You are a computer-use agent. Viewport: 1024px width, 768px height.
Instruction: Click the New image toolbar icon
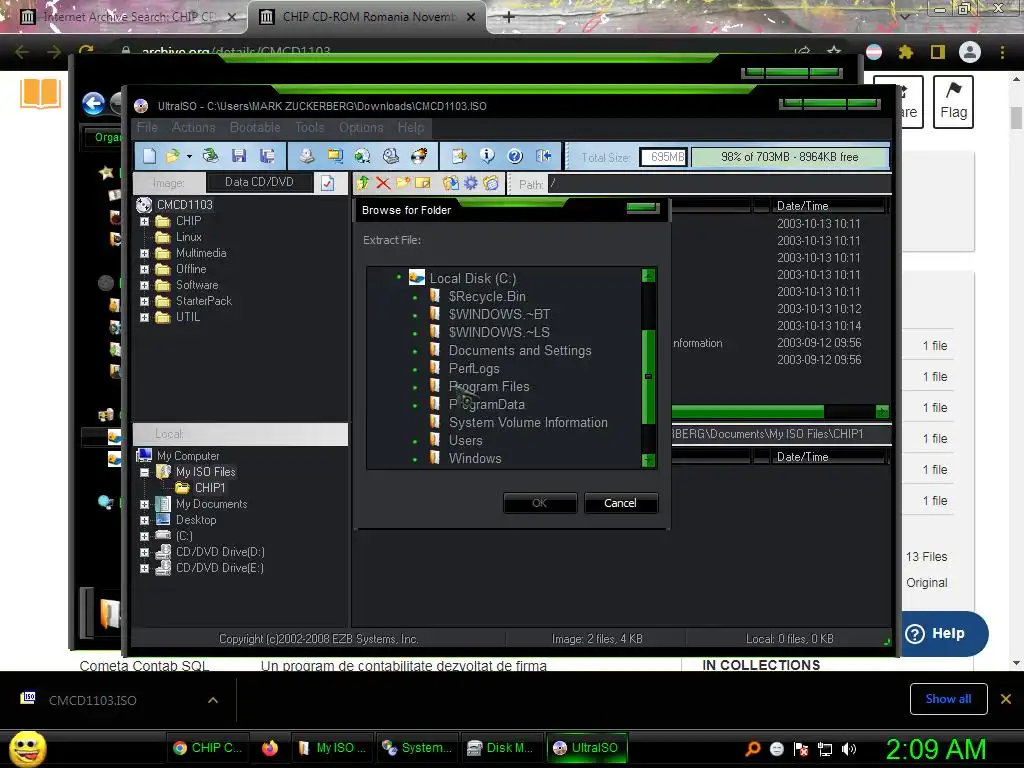pyautogui.click(x=150, y=156)
